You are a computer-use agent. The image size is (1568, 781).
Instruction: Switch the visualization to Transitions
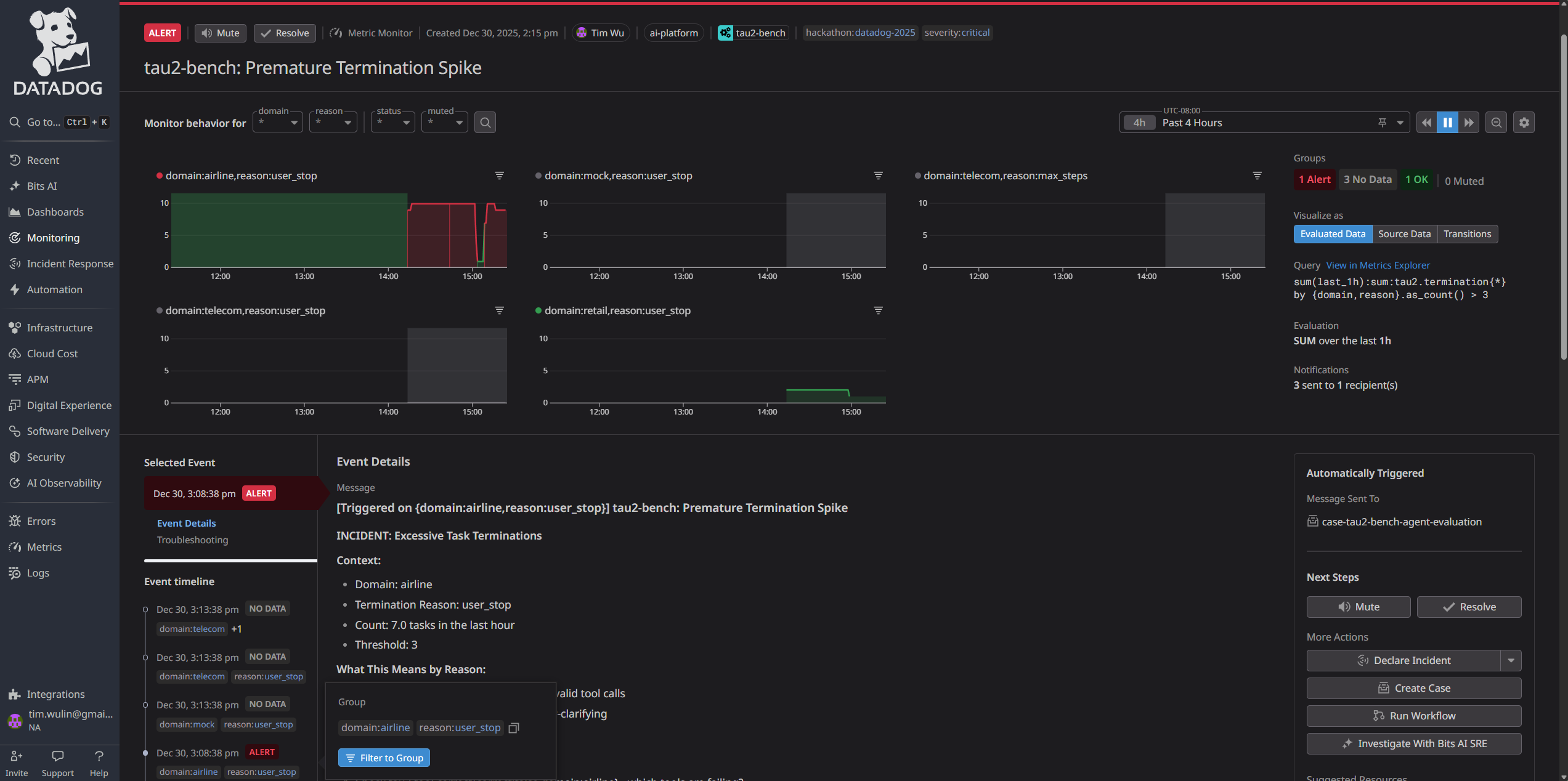click(x=1467, y=234)
